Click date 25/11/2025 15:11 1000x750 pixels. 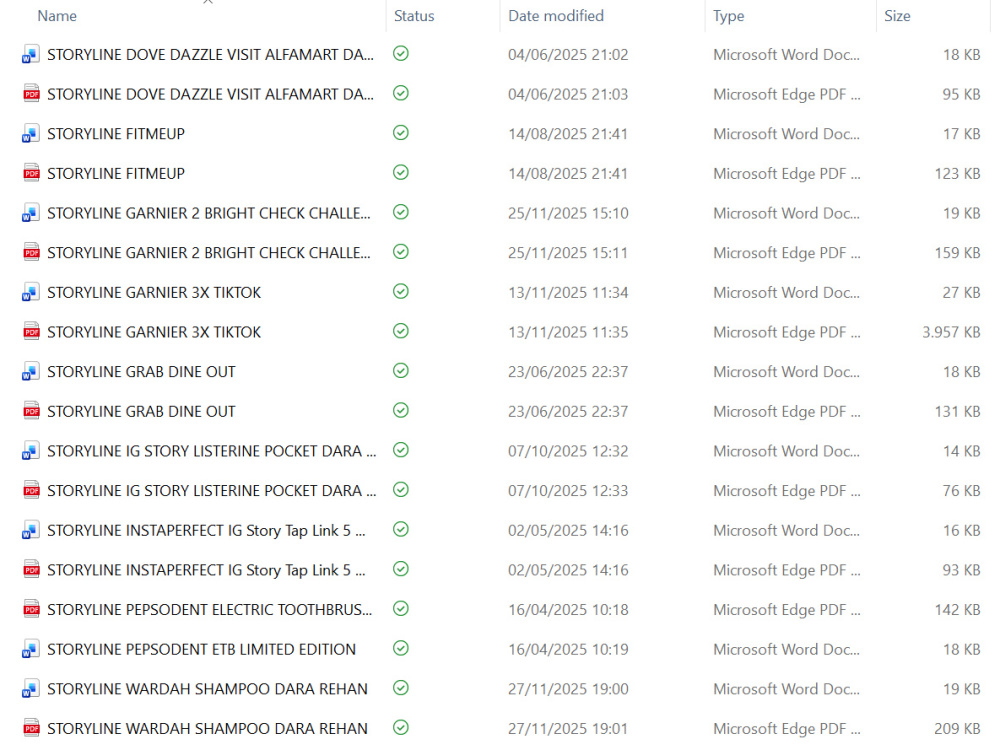pos(568,253)
